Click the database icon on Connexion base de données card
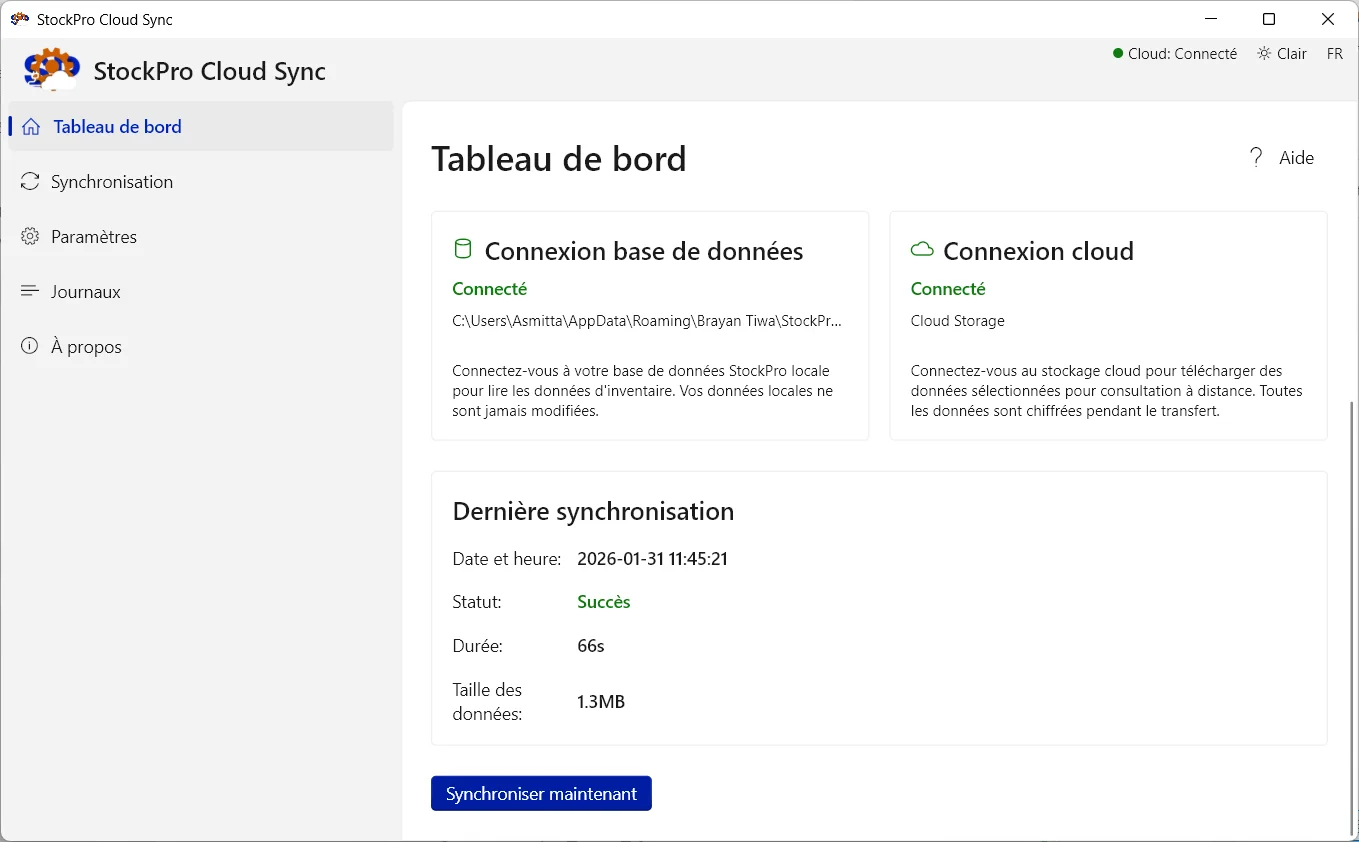The width and height of the screenshot is (1359, 842). [x=462, y=249]
